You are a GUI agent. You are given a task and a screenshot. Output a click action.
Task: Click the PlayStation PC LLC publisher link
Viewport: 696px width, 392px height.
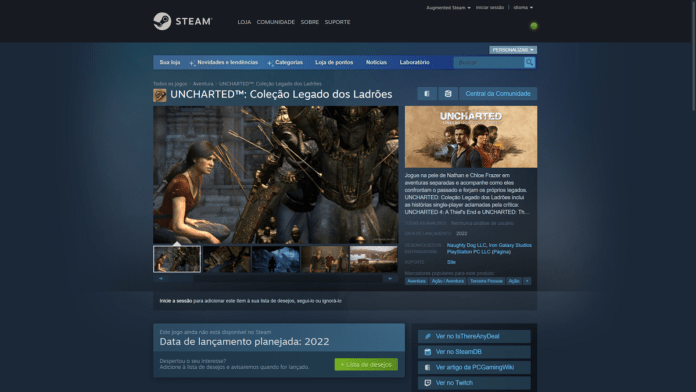tap(468, 252)
